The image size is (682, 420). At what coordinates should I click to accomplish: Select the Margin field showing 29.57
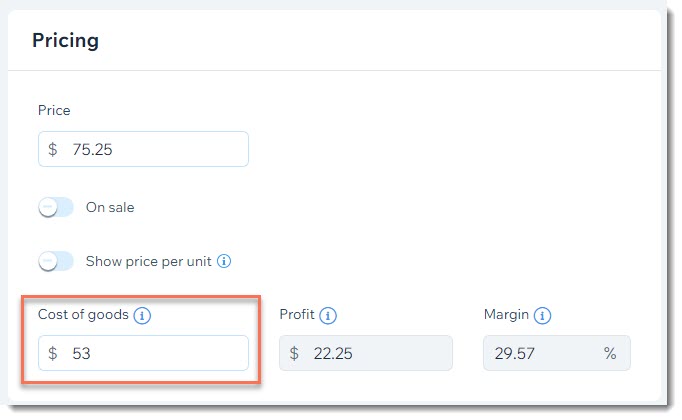pos(557,353)
